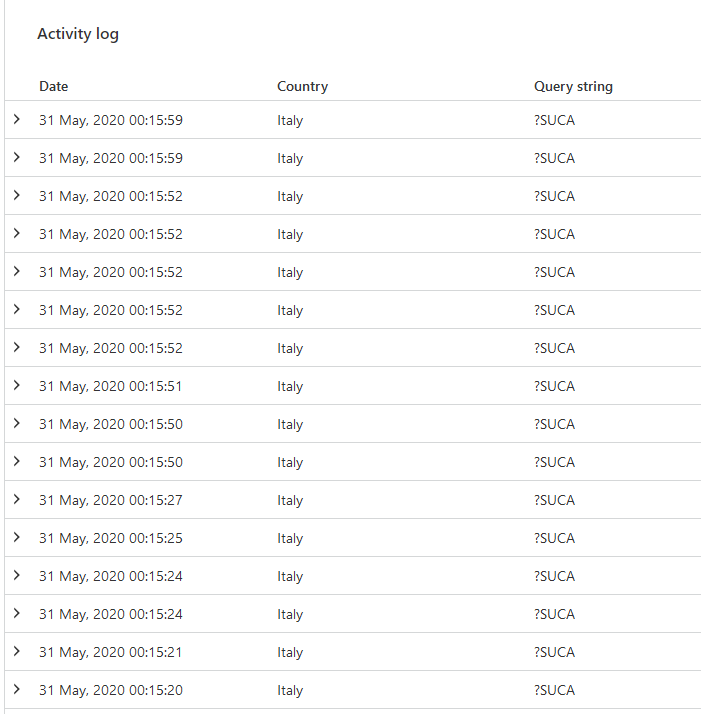This screenshot has width=701, height=714.
Task: Click ?SUCA query in the 00:15:21 row
Action: click(555, 652)
